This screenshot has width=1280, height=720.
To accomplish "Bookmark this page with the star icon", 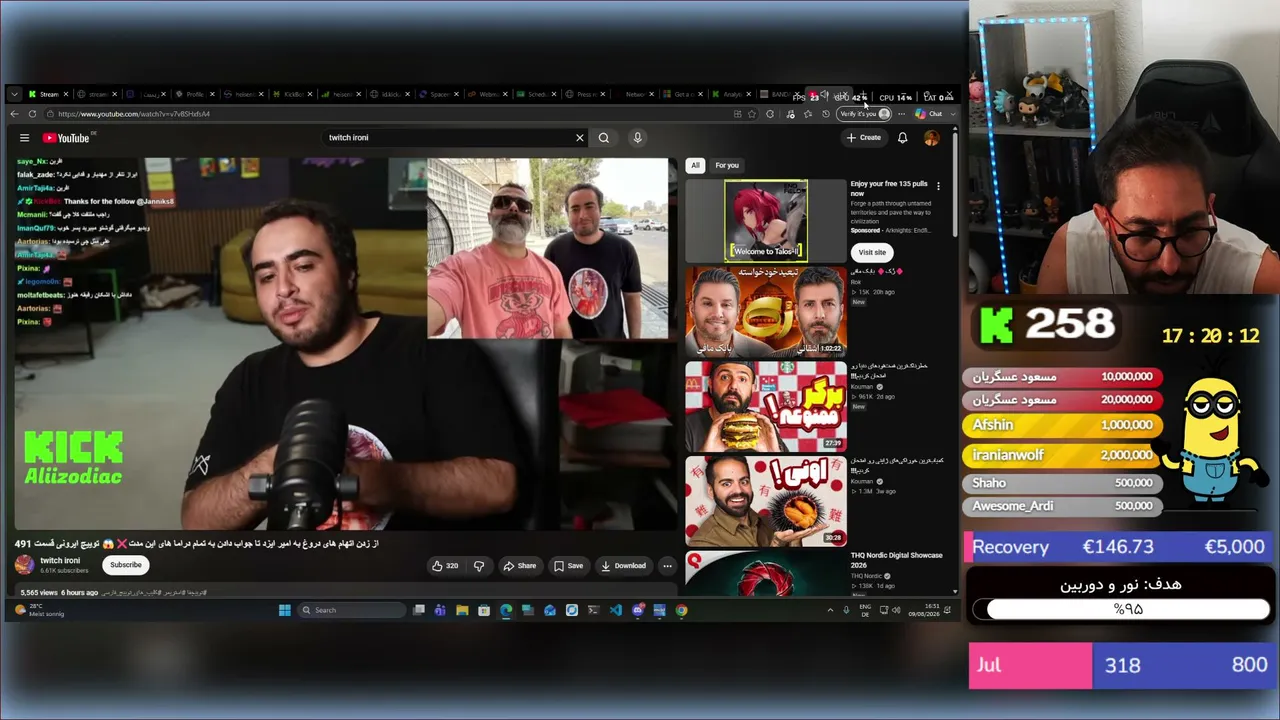I will [x=752, y=114].
